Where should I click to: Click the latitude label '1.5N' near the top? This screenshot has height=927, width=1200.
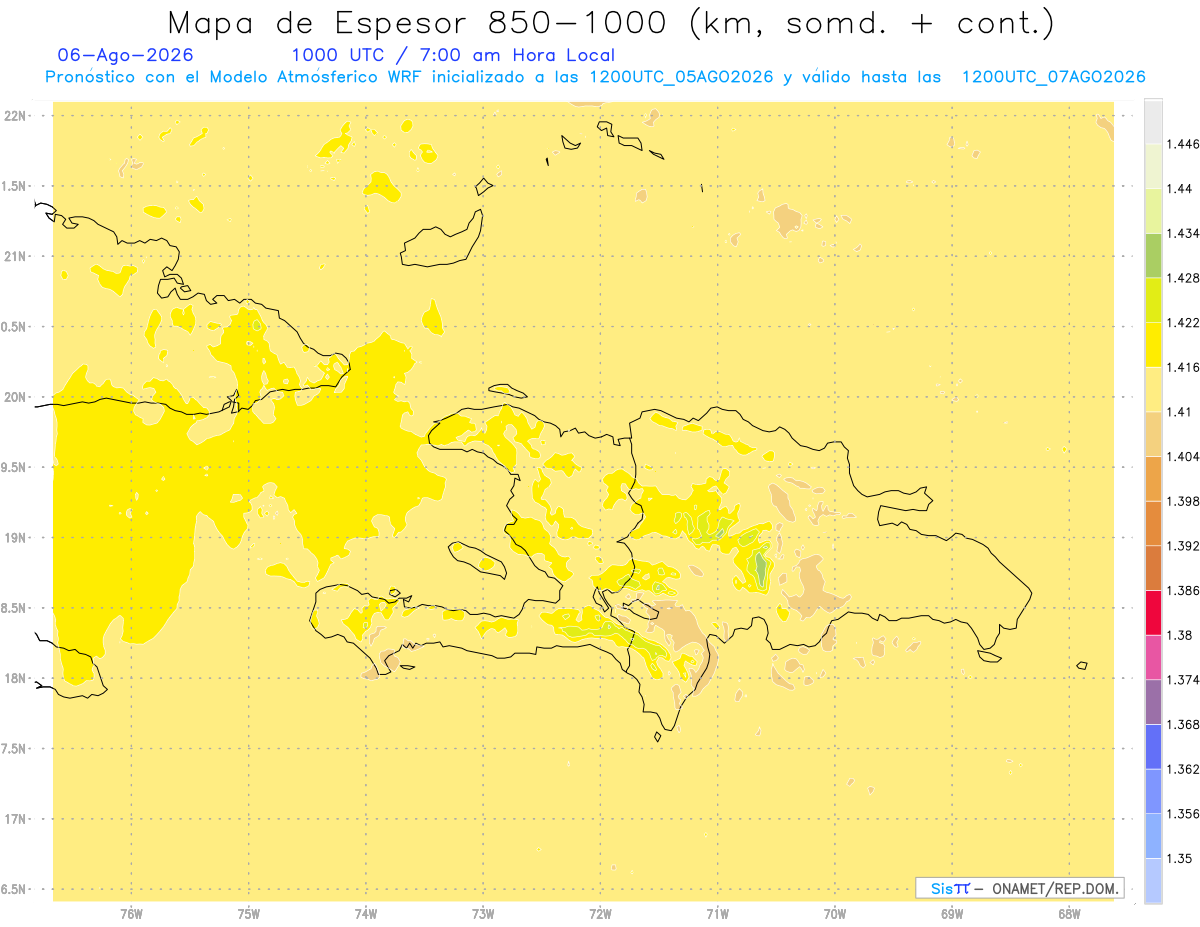click(x=14, y=186)
